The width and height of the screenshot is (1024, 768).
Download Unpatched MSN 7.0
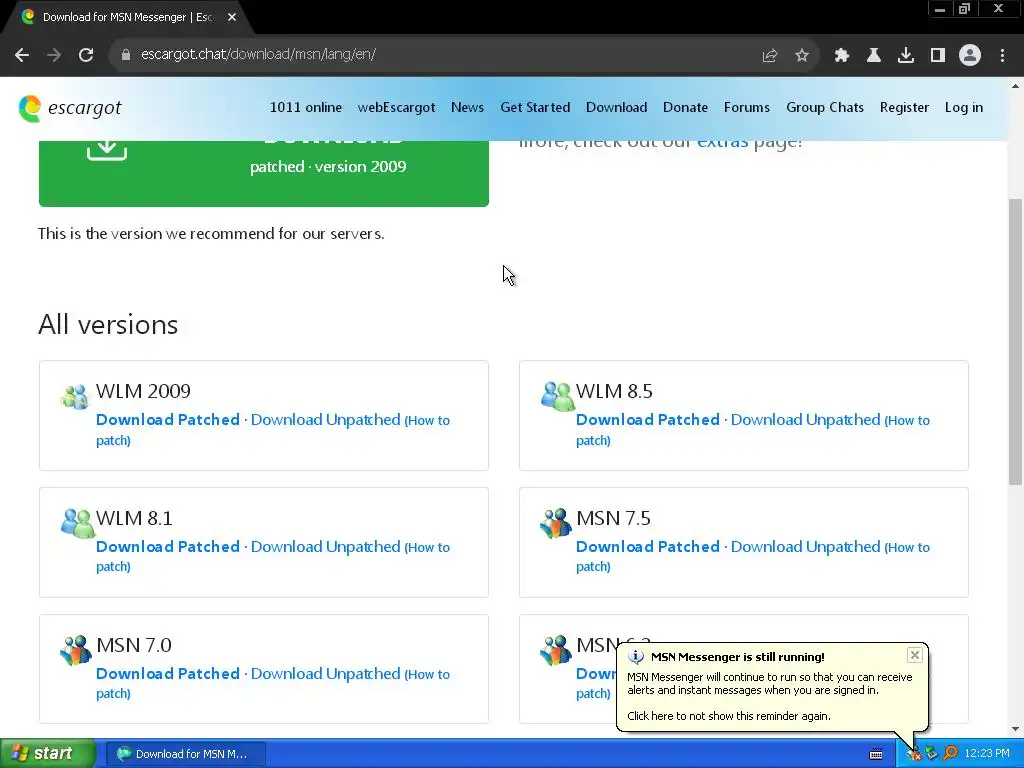[x=325, y=673]
